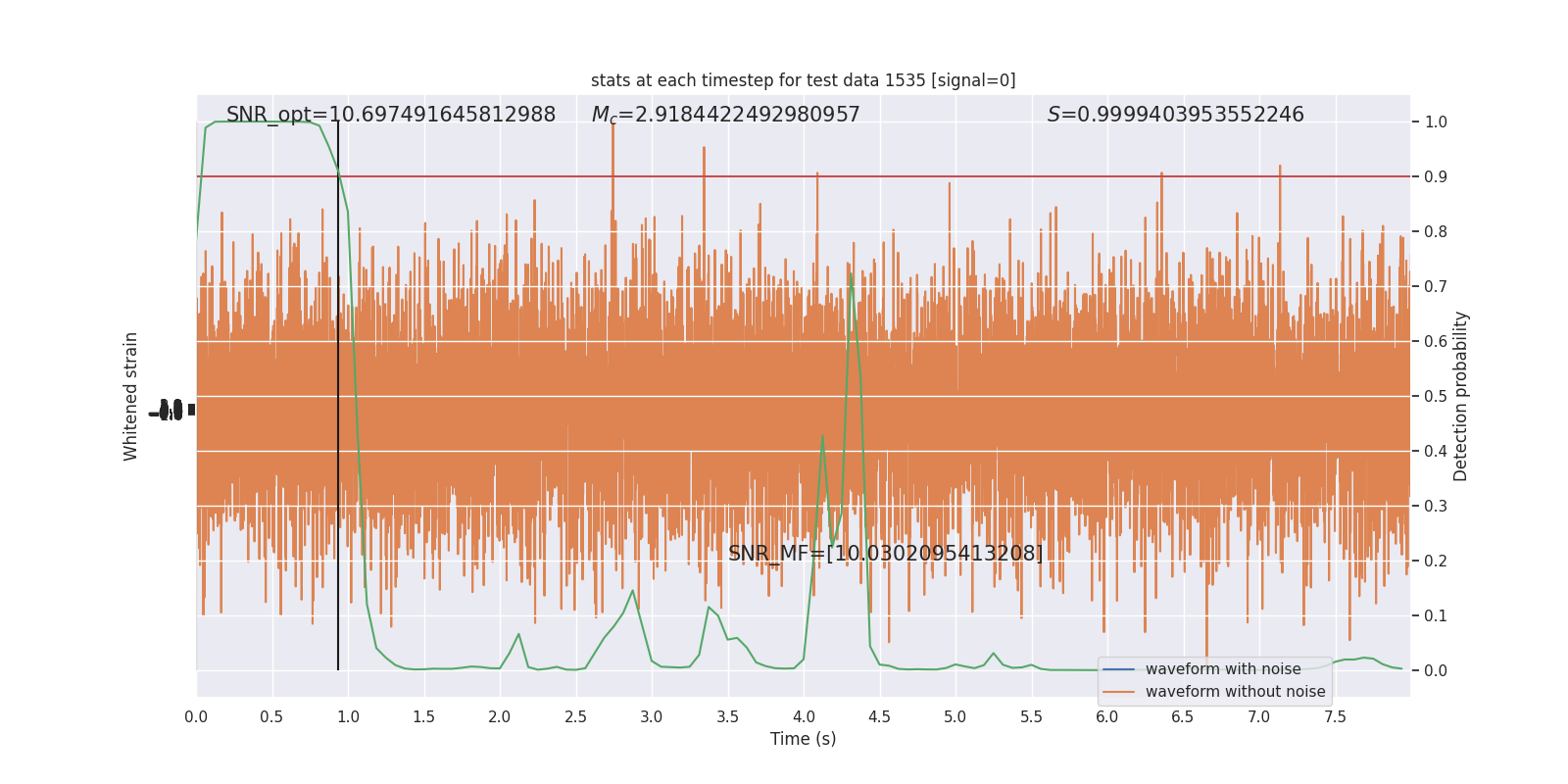Select the 0.9 tick on the Detection probability axis
Viewport: 1568px width, 784px height.
click(1436, 176)
